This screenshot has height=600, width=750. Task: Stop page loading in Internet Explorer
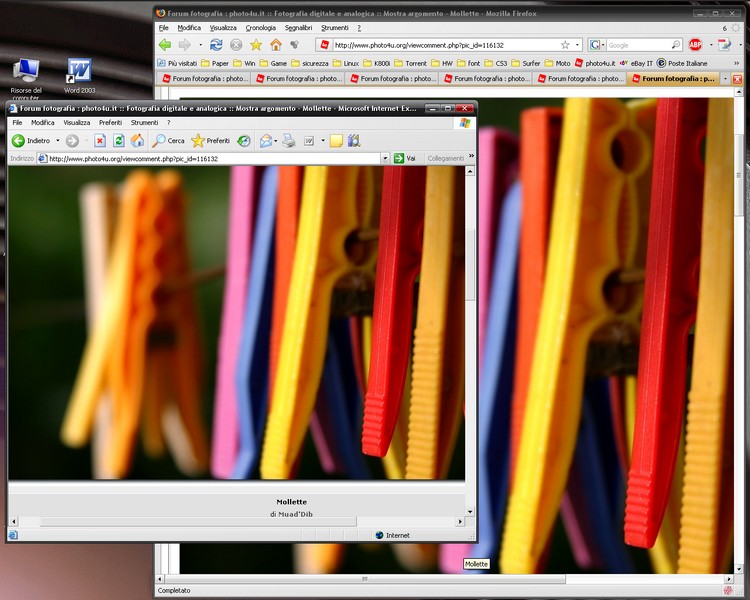pos(99,141)
